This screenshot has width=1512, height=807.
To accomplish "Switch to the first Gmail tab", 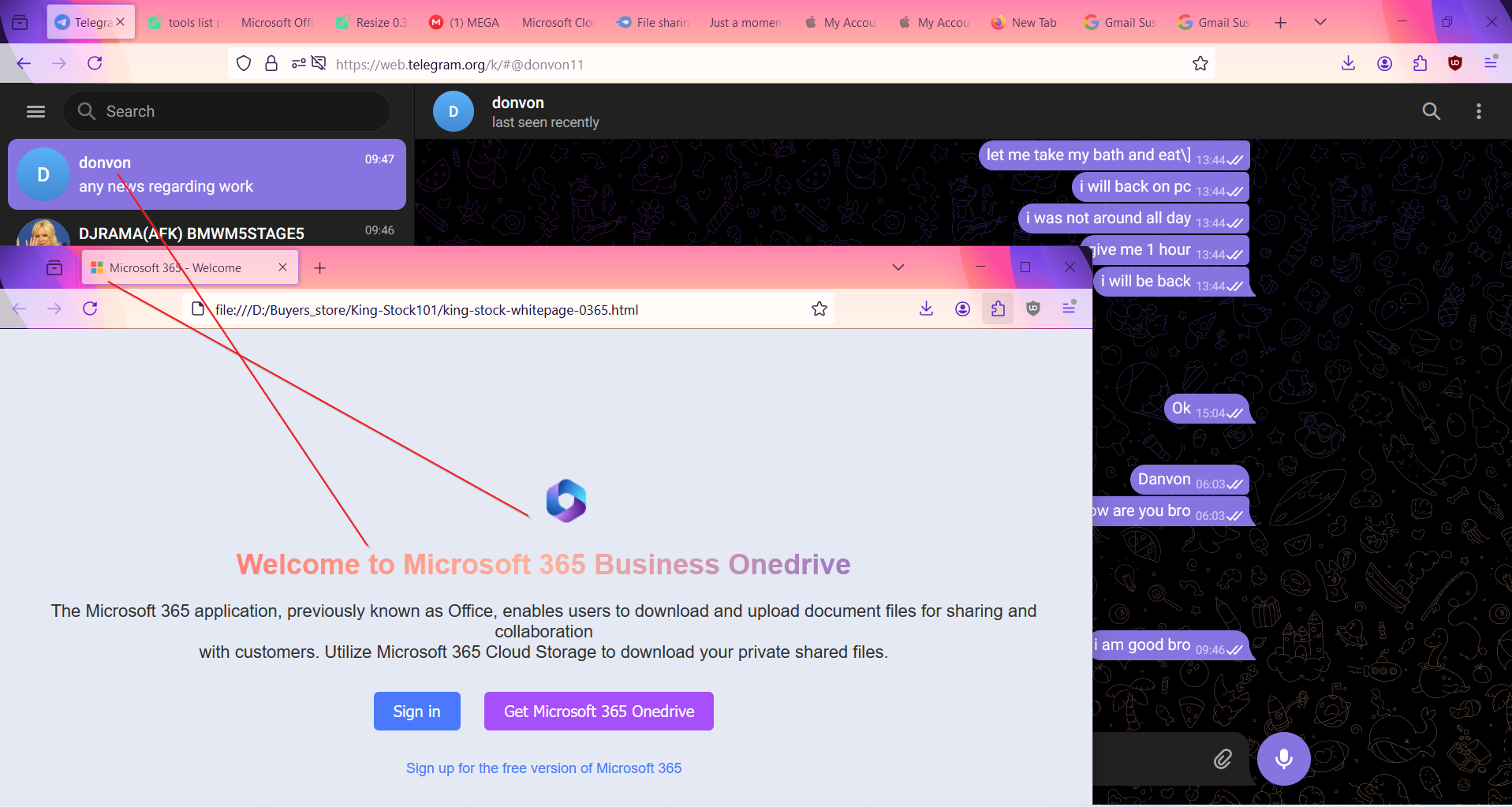I will click(1119, 22).
